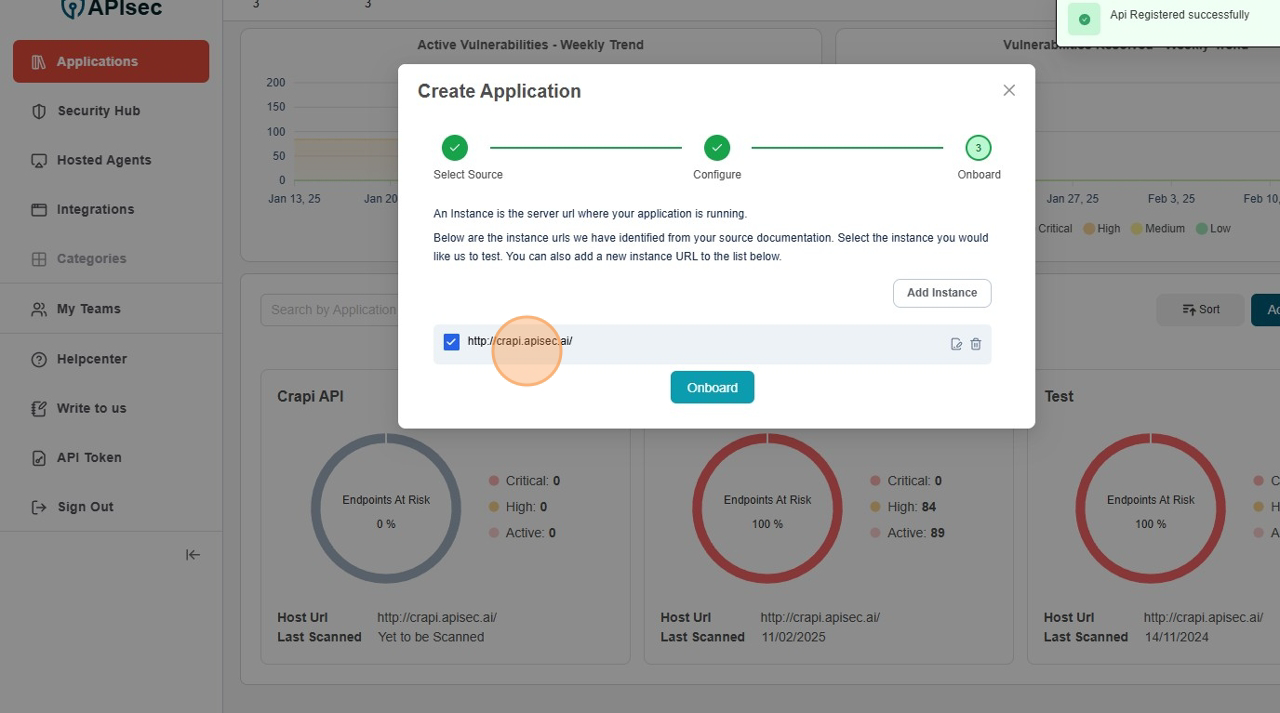Click the API Token icon
1280x713 pixels.
pyautogui.click(x=40, y=458)
